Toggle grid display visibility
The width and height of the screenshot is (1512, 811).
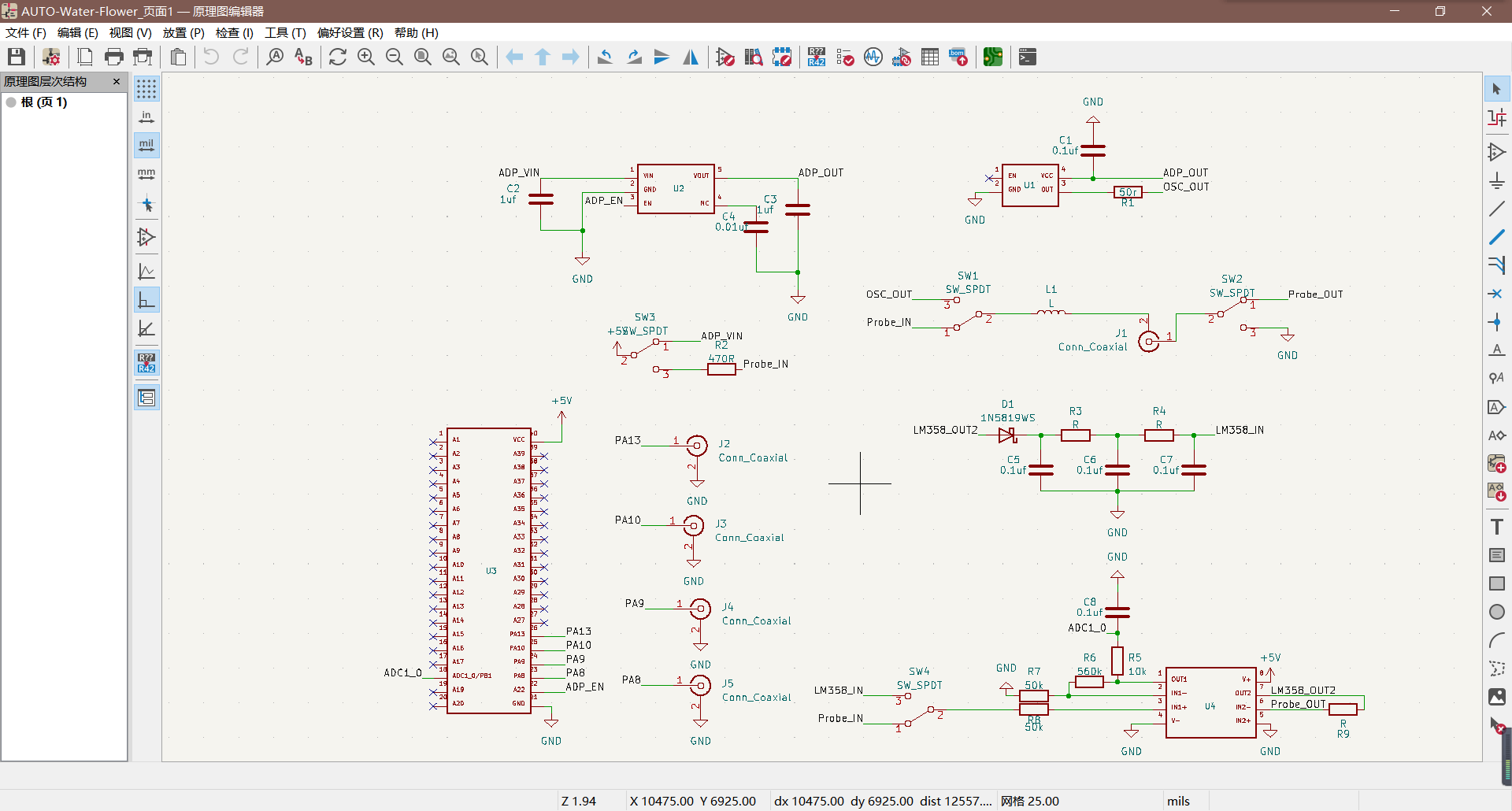point(146,89)
